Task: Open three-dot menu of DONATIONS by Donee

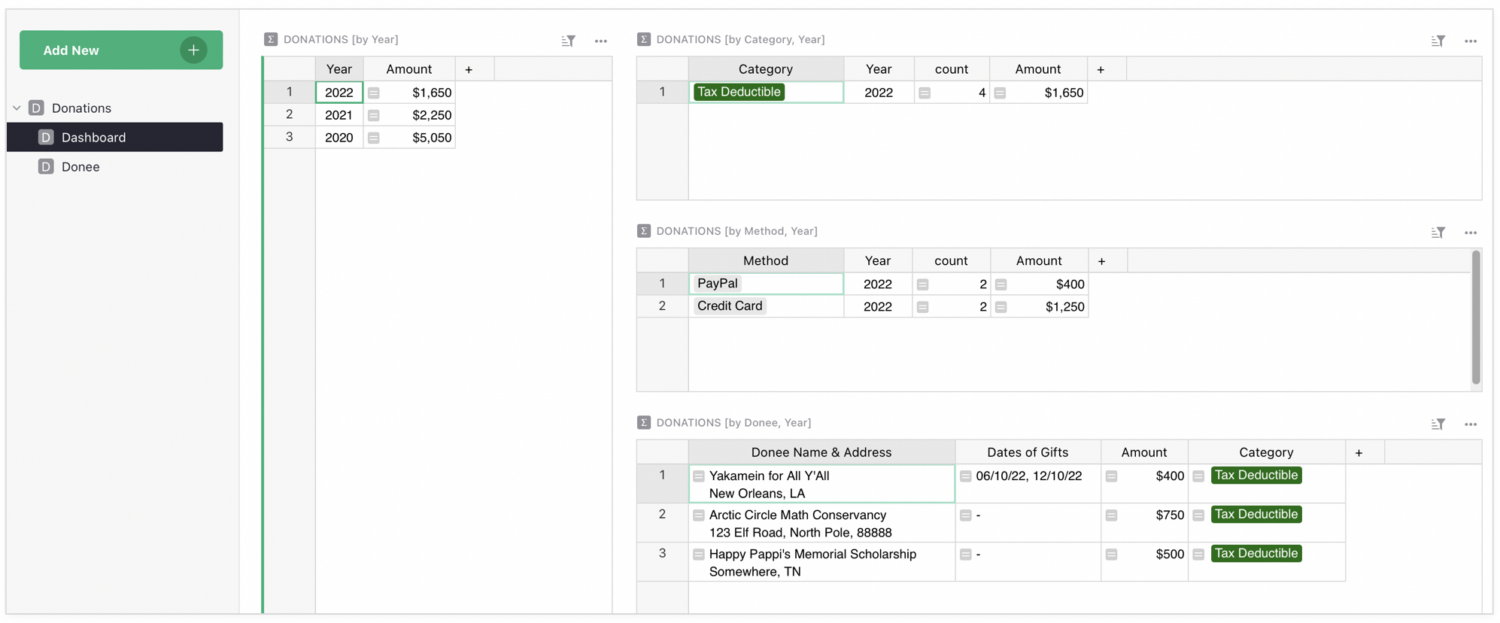Action: [1470, 424]
